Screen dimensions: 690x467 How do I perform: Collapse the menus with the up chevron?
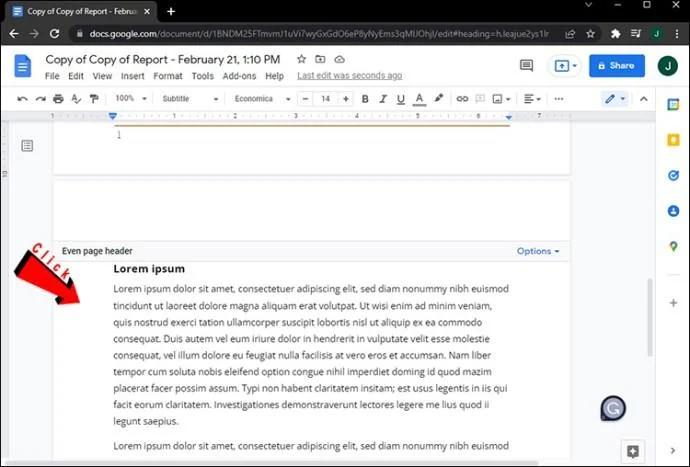pos(644,99)
